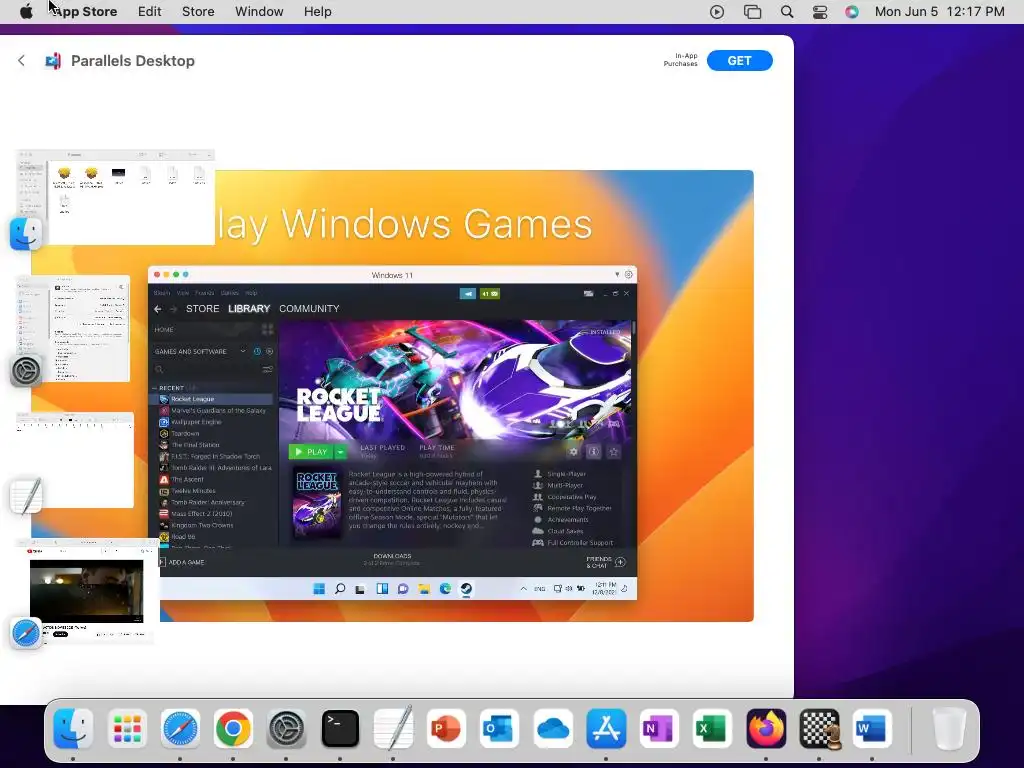Screen dimensions: 1024x768
Task: Click the circled play icon in menu bar
Action: click(717, 12)
